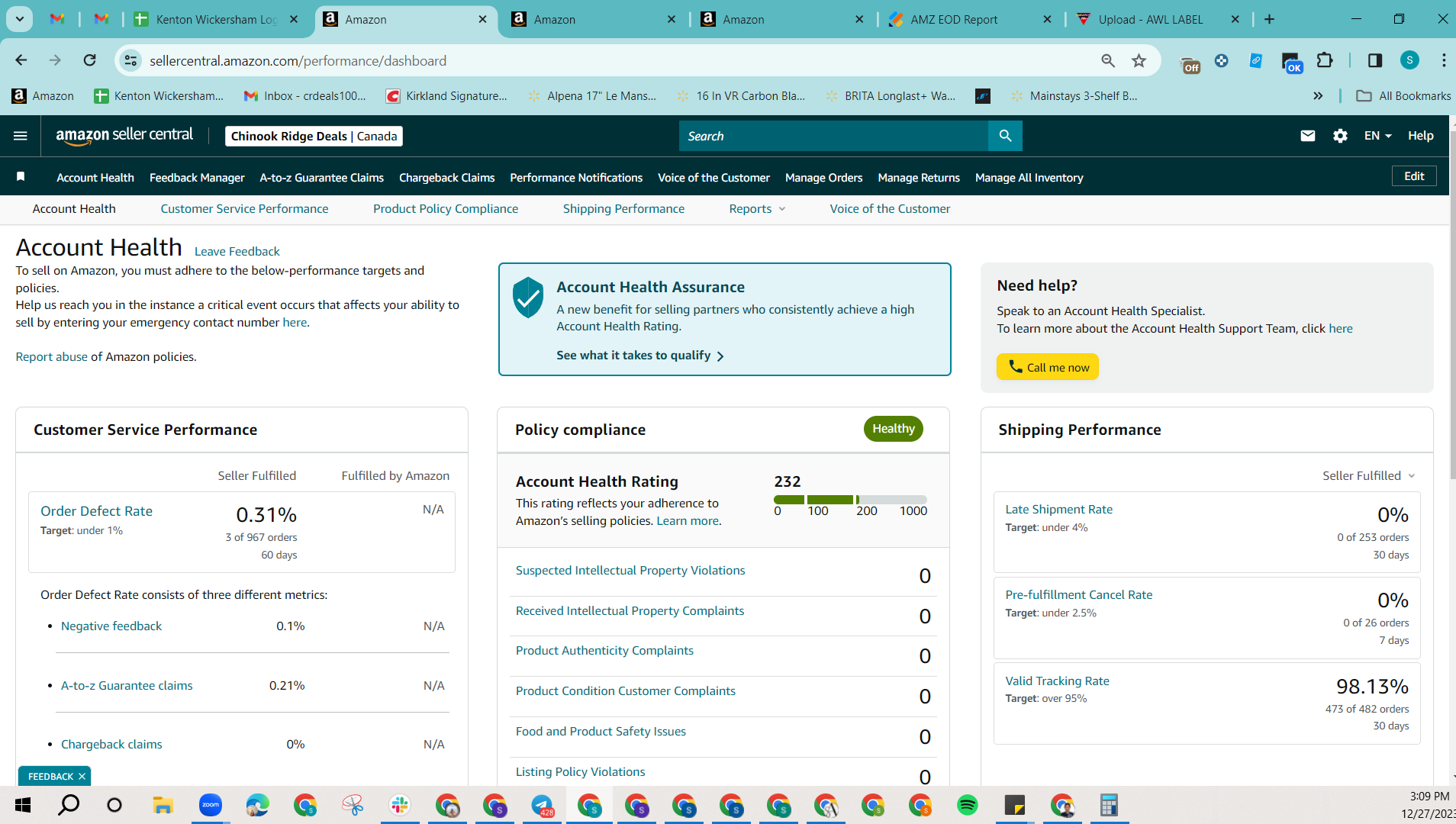Open the Chrome three-dot menu
The image size is (1456, 824).
point(1444,60)
